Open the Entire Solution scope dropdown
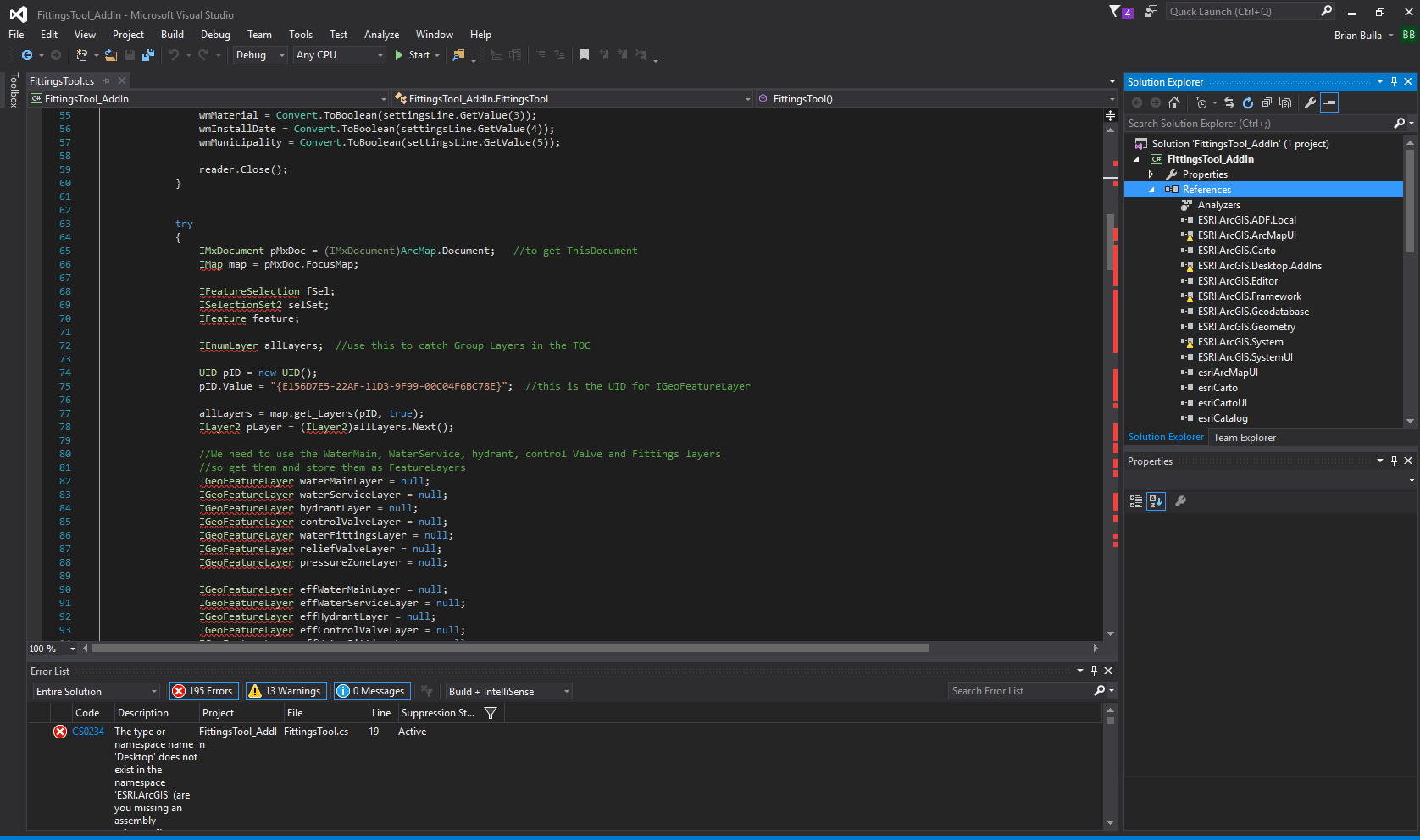1420x840 pixels. (96, 692)
